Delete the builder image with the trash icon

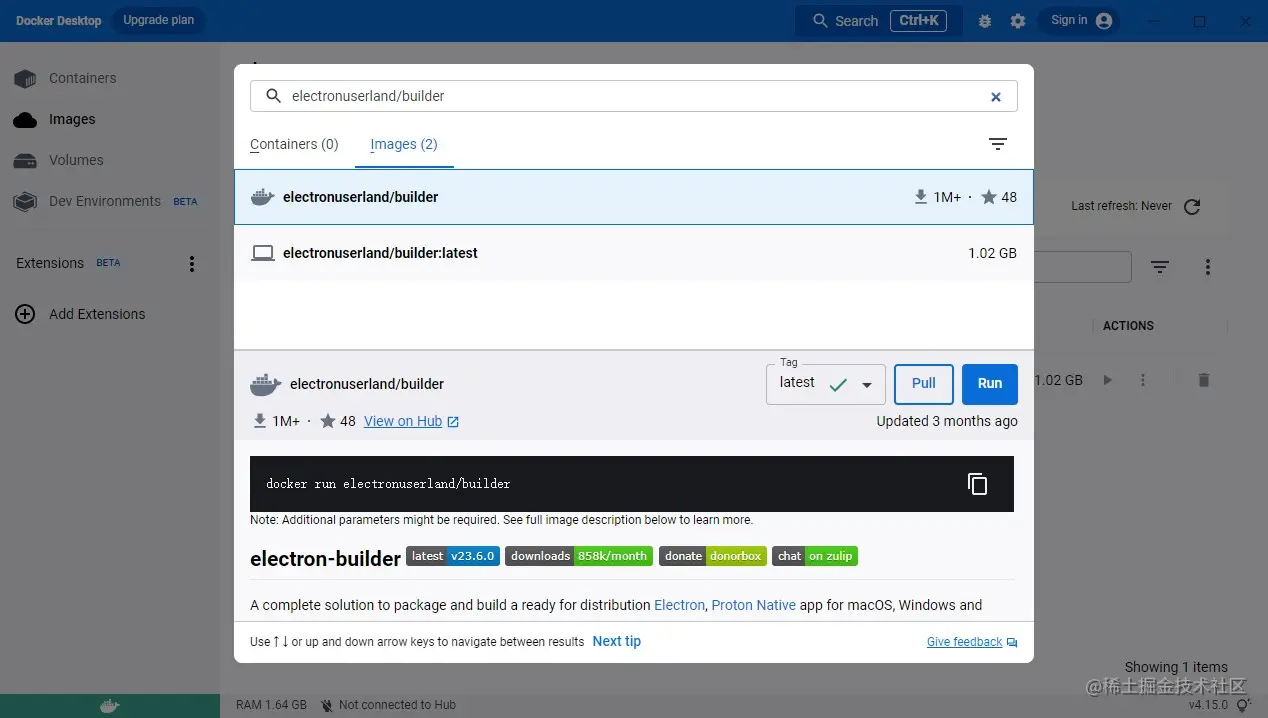1203,380
